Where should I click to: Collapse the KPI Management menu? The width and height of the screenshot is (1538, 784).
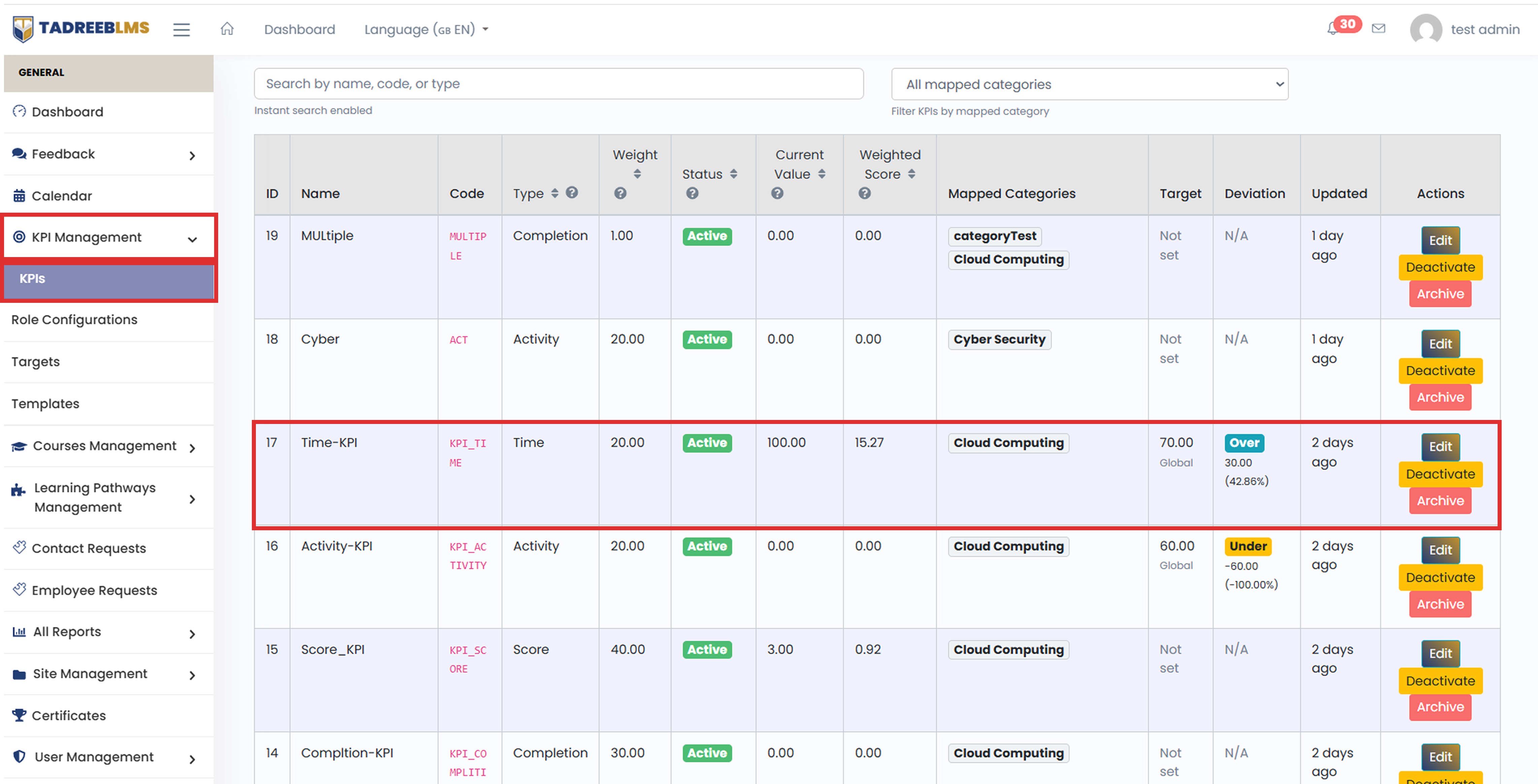(108, 237)
